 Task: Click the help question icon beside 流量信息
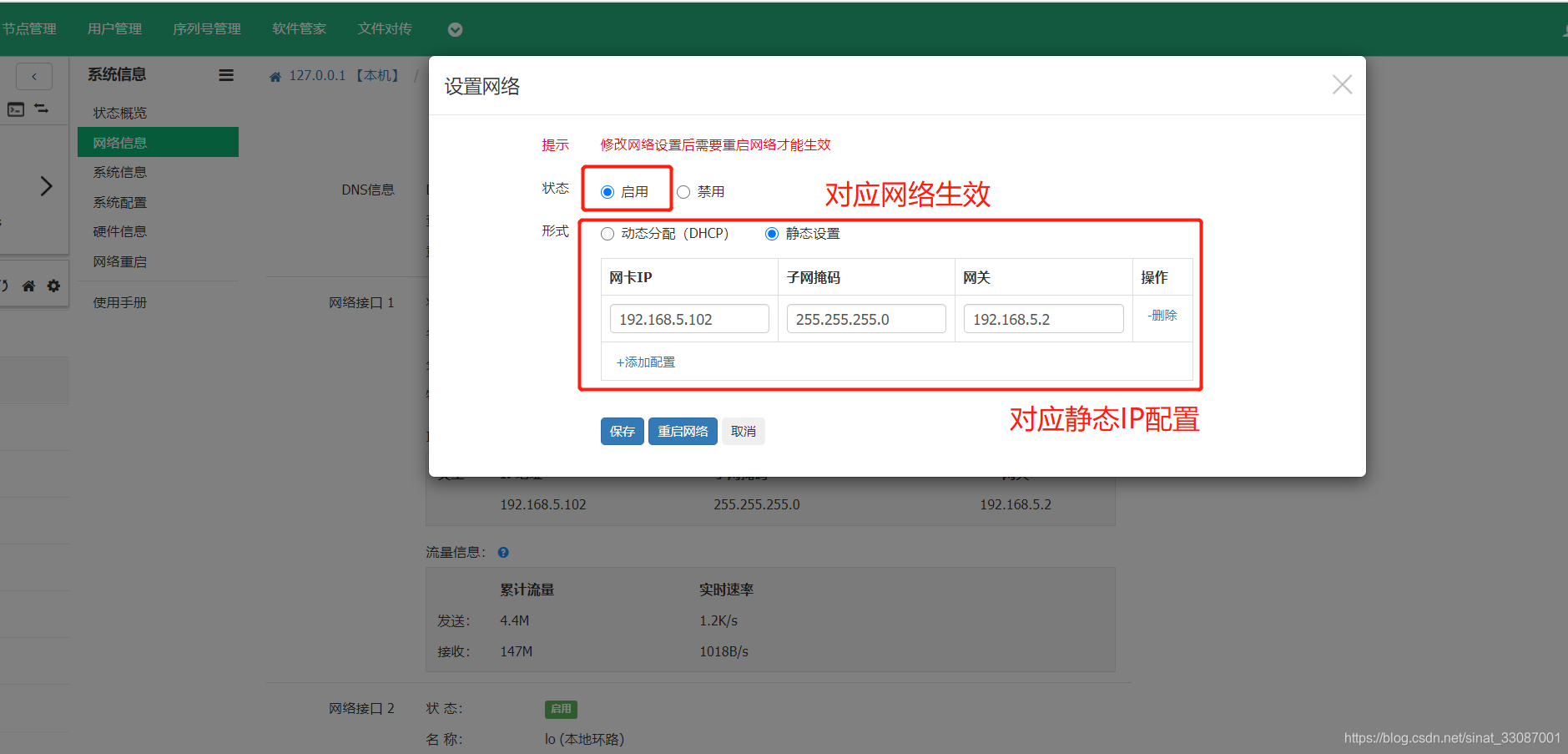tap(503, 552)
